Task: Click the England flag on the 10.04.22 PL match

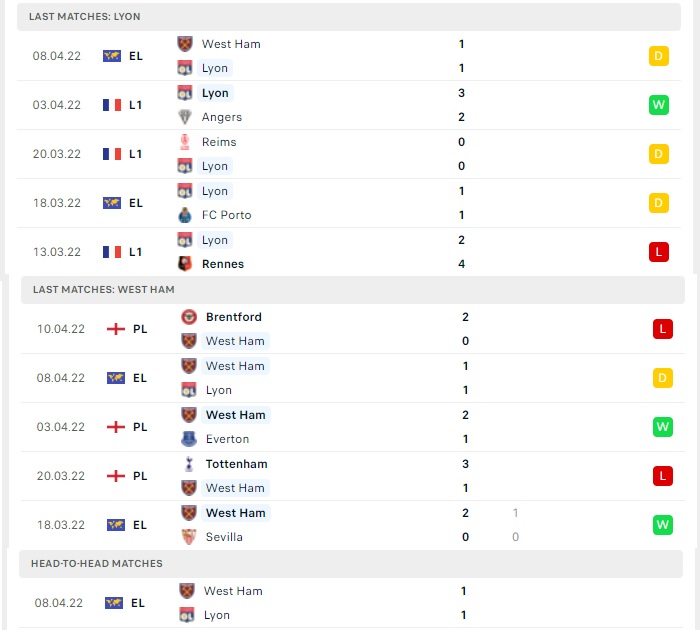Action: (116, 329)
